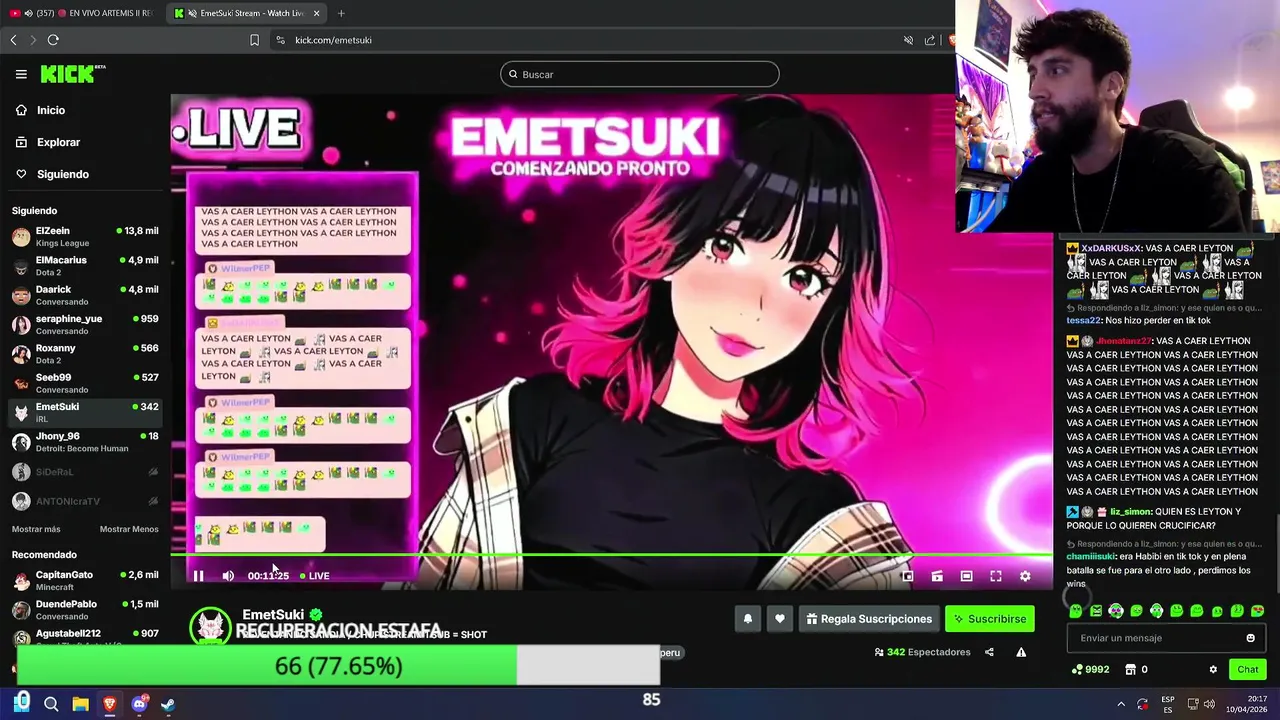
Task: Open the Kick hamburger sidebar menu
Action: coord(21,74)
